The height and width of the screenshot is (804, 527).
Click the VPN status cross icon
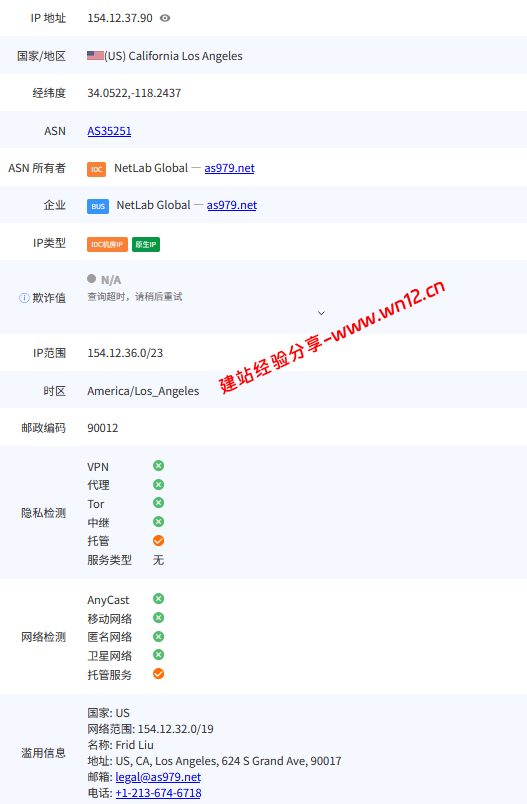[x=158, y=466]
